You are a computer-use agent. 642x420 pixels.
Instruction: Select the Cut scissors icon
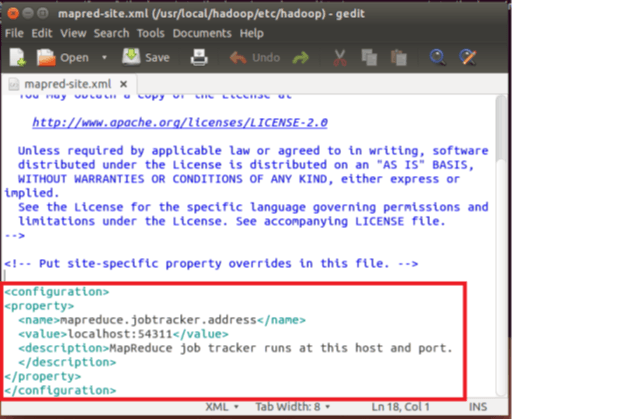(x=340, y=58)
